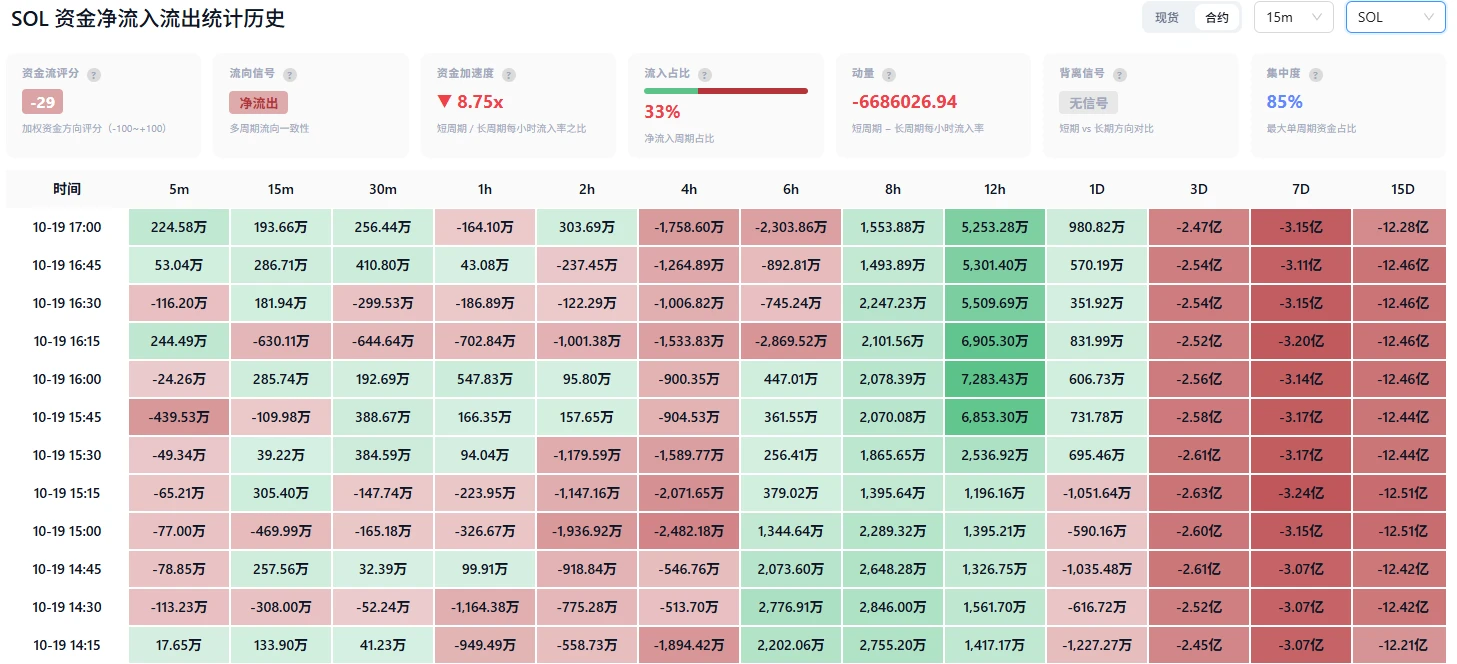Click the 10-19 17:00 row timestamp
This screenshot has height=664, width=1457.
(67, 227)
